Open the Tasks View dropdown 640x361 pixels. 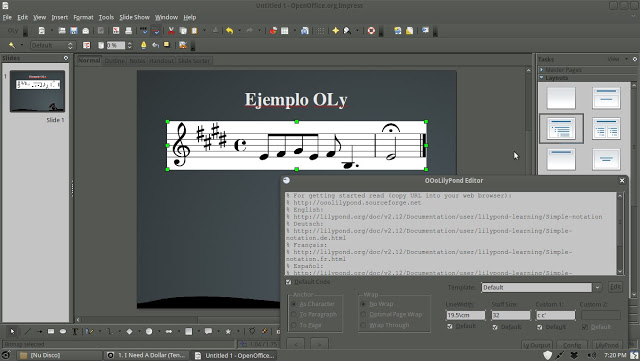(618, 59)
